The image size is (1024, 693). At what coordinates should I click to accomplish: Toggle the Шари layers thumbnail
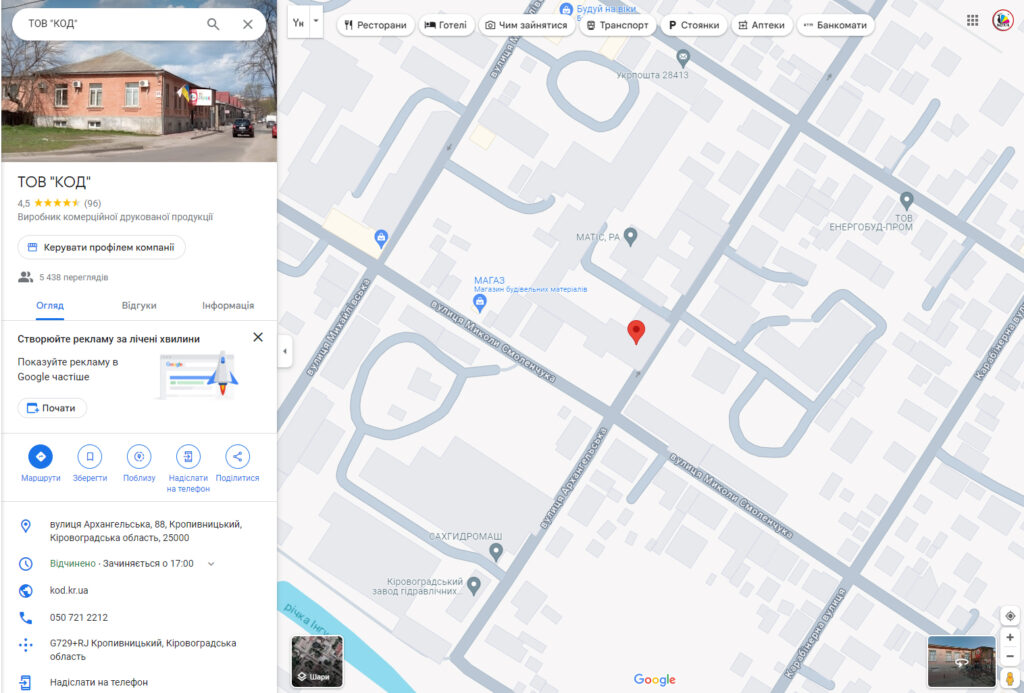(x=317, y=661)
